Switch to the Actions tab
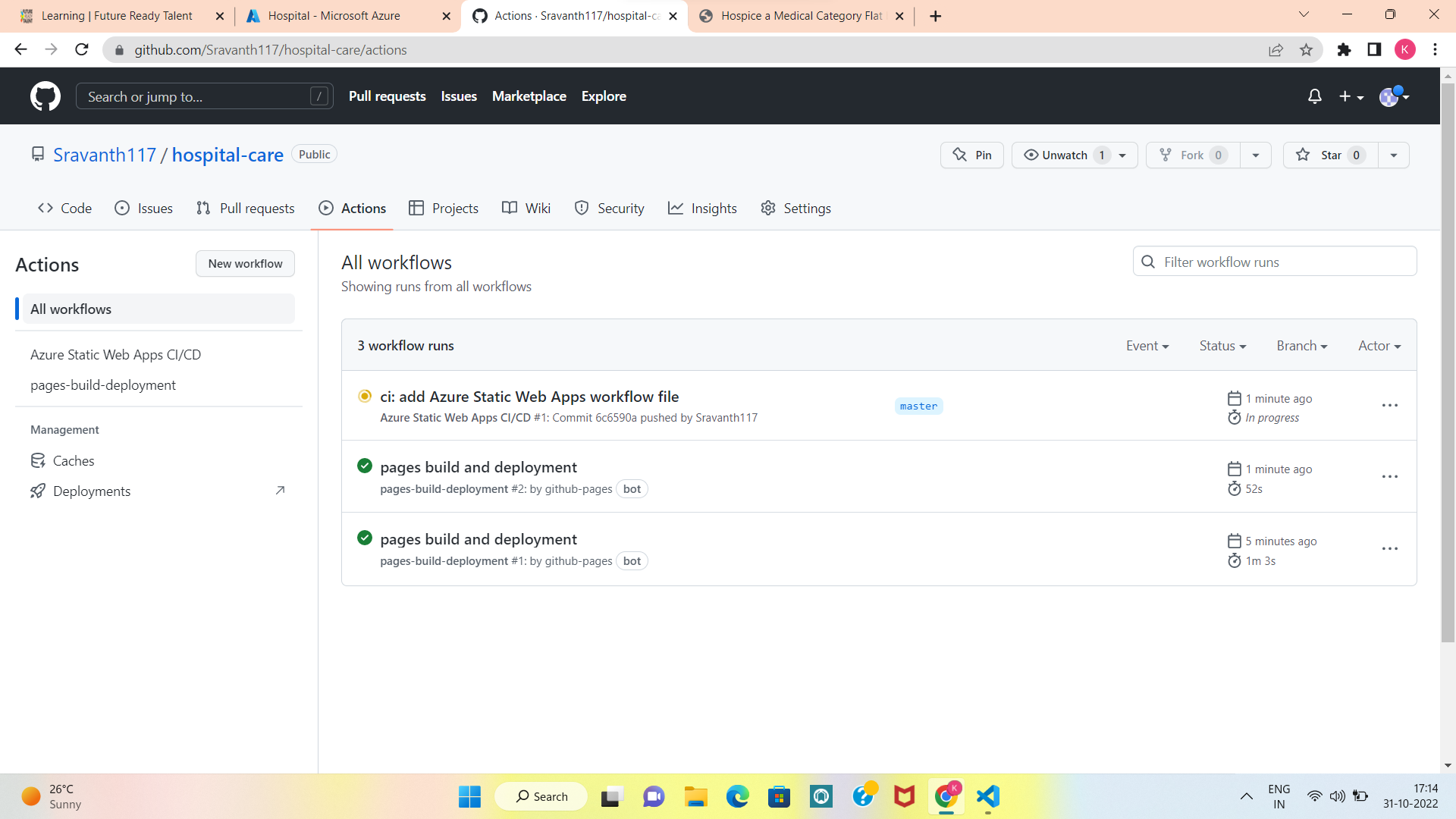Screen dimensions: 1456x819 pyautogui.click(x=352, y=208)
